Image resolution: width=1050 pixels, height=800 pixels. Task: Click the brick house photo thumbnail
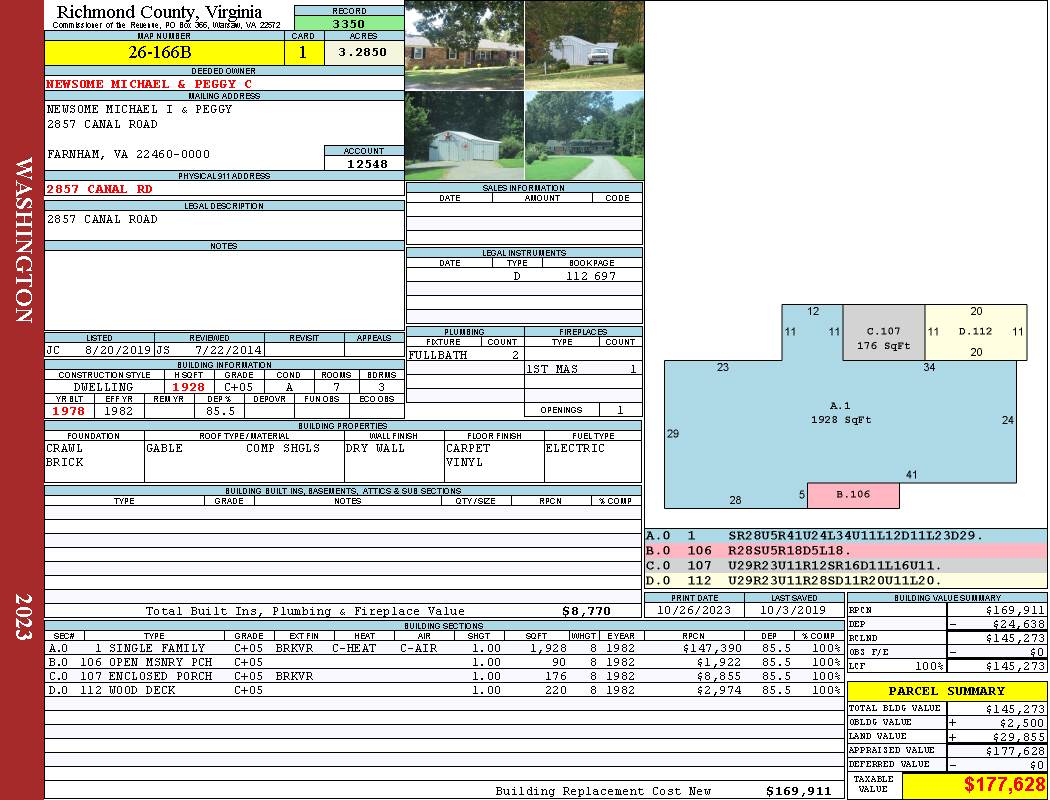[464, 45]
